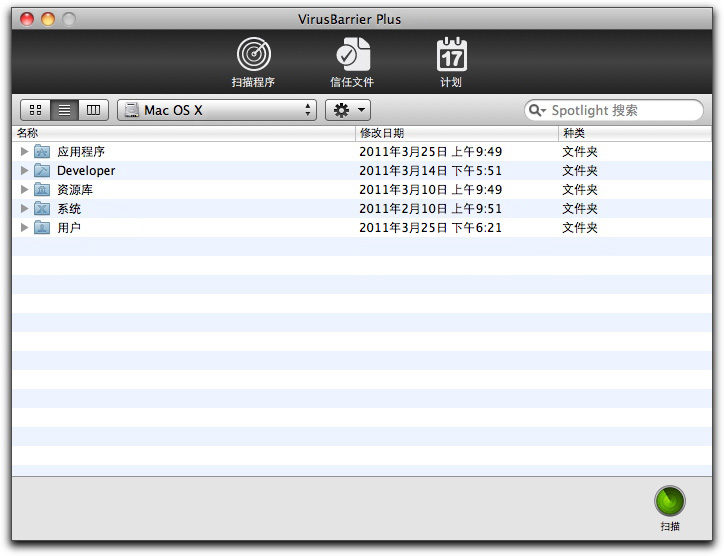This screenshot has width=724, height=556.
Task: Open the 扫描程序 scanner radar icon
Action: (x=253, y=54)
